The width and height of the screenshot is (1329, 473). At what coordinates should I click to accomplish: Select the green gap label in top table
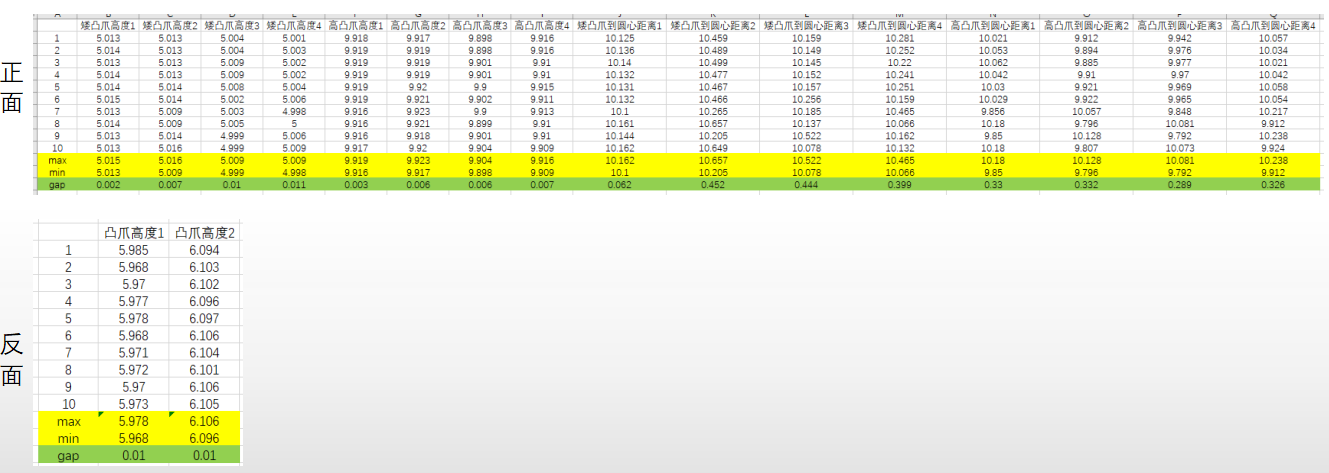tap(56, 184)
